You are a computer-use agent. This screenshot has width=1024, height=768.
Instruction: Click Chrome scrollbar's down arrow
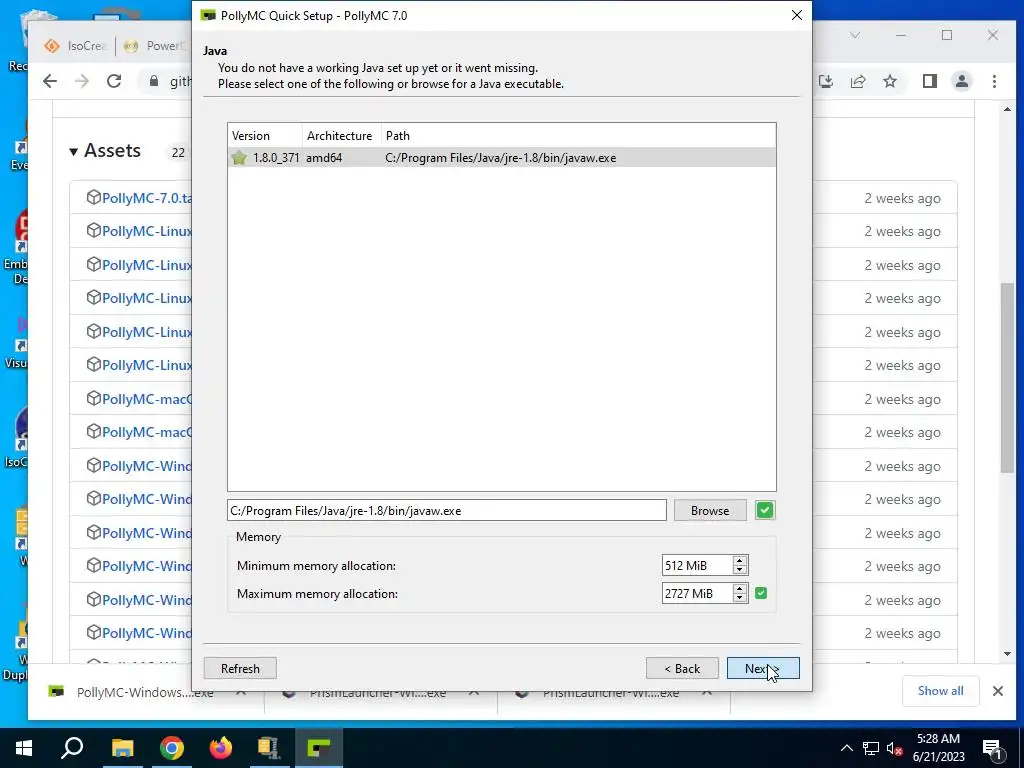coord(1007,654)
